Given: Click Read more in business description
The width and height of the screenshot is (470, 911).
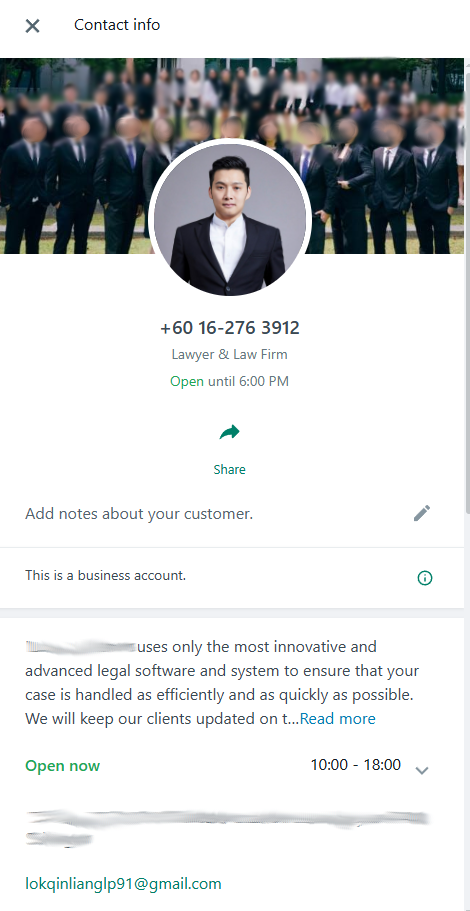Looking at the screenshot, I should tap(338, 719).
